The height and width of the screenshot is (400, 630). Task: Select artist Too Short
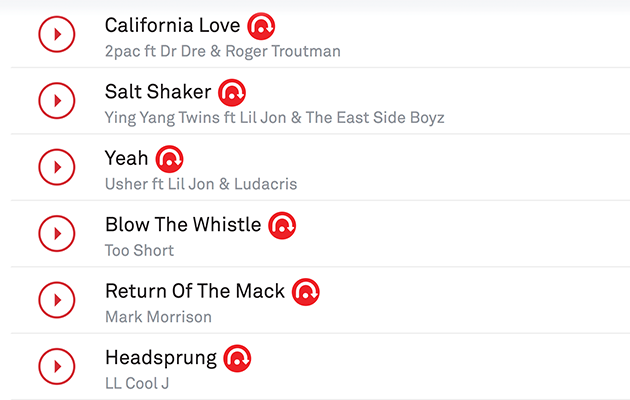139,250
